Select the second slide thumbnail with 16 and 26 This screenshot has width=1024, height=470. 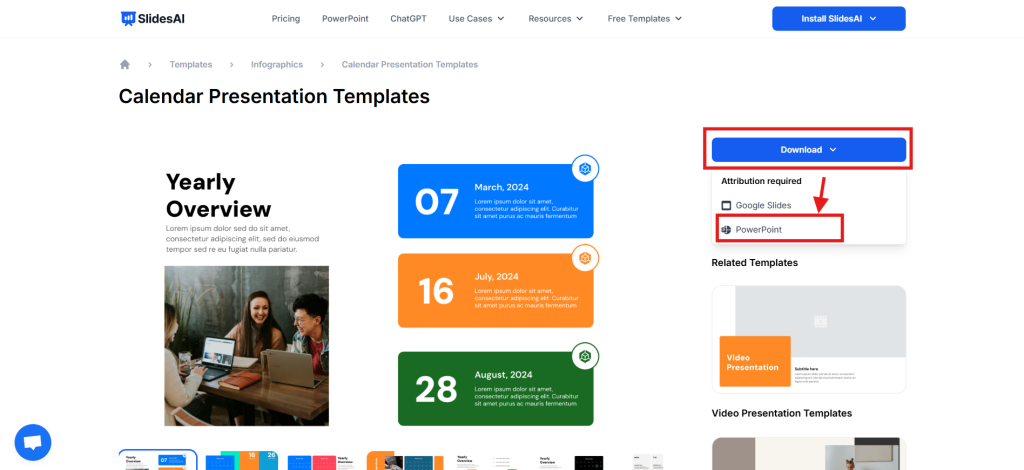[241, 460]
